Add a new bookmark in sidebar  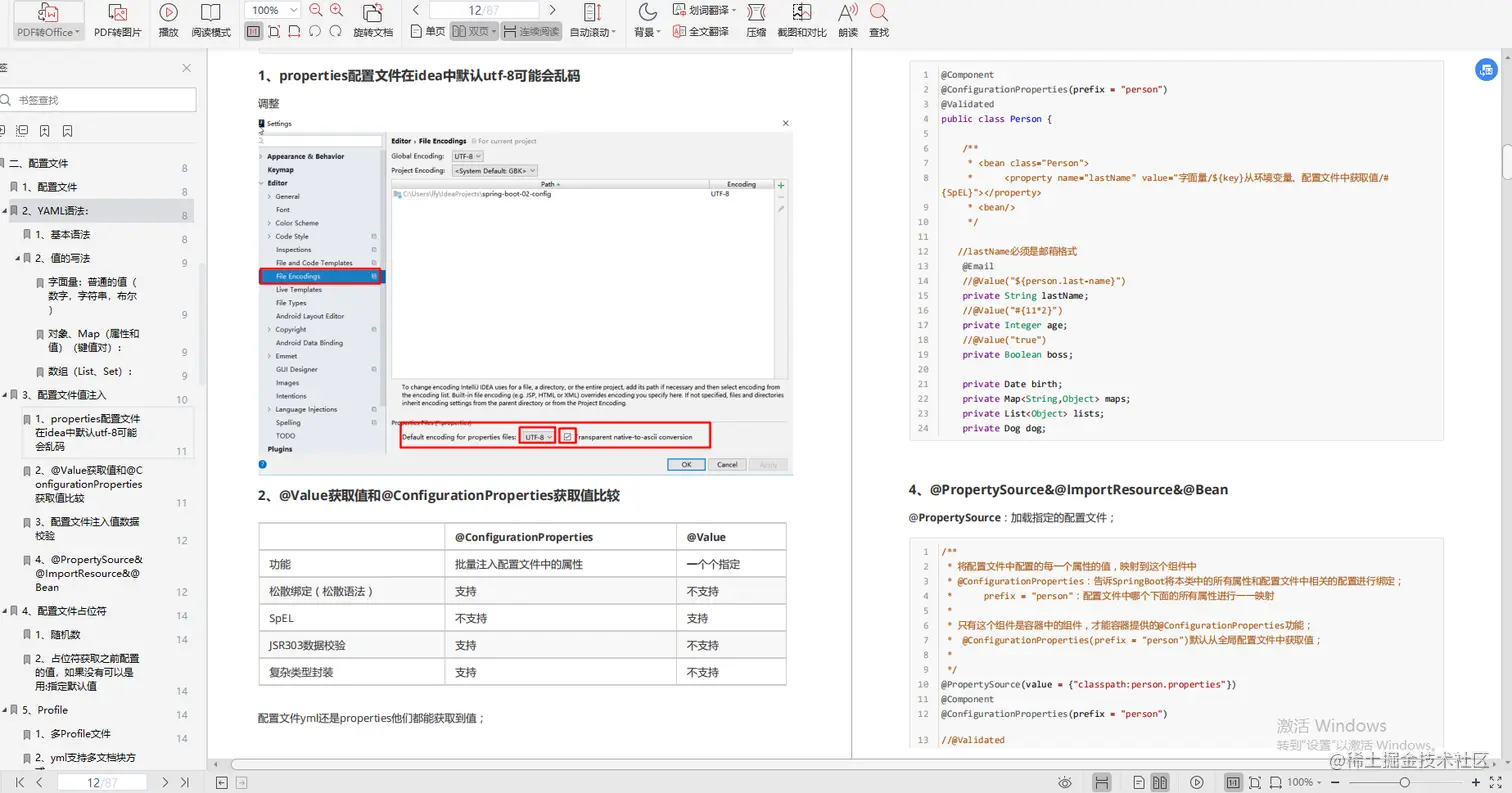pos(46,131)
